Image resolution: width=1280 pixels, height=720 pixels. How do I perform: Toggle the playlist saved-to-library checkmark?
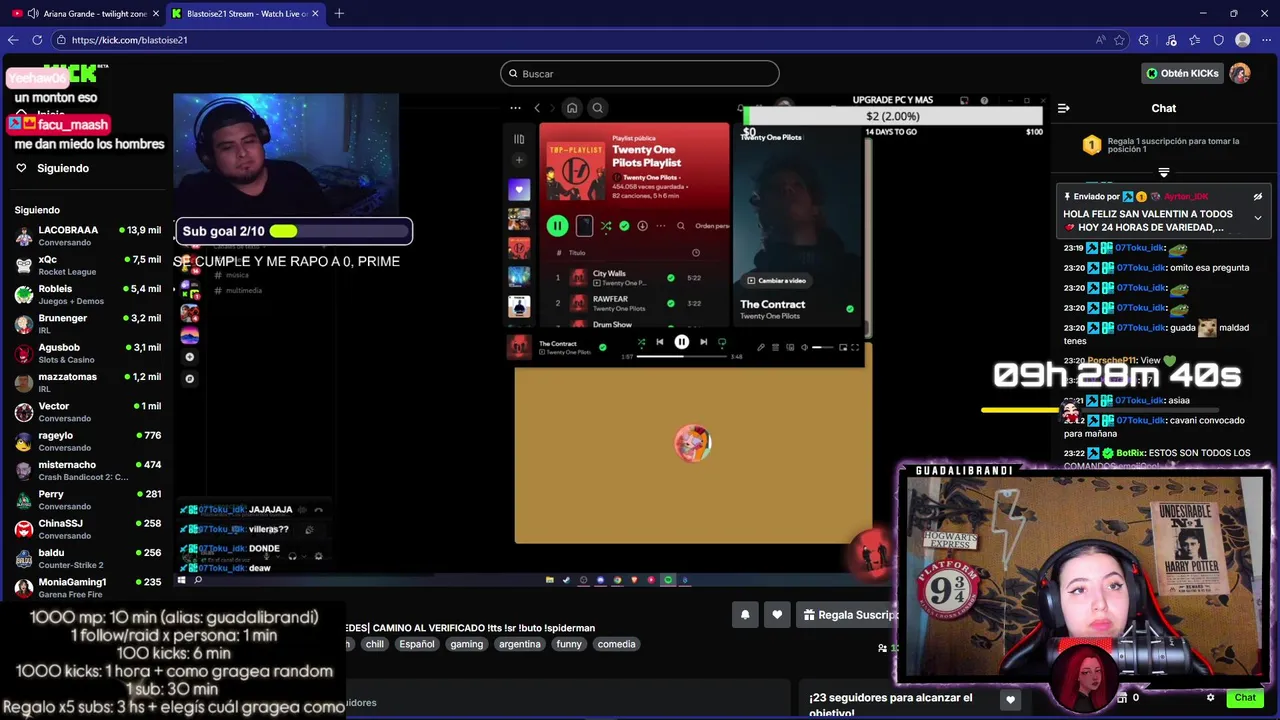coord(624,226)
